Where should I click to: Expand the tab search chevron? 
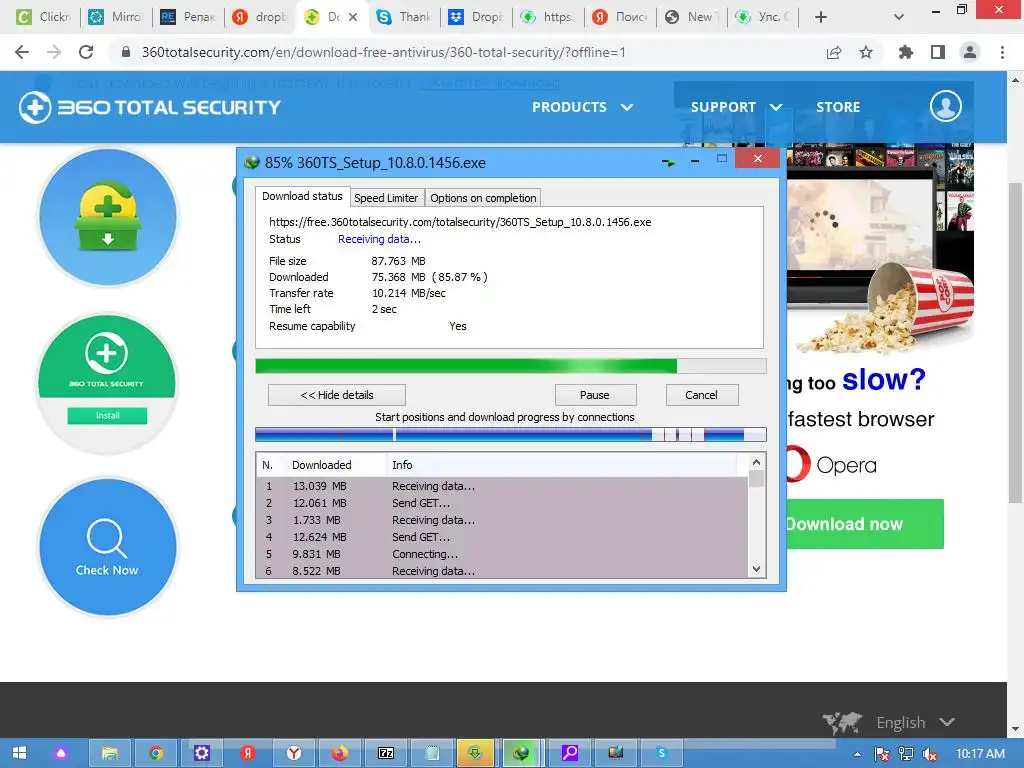[x=899, y=17]
